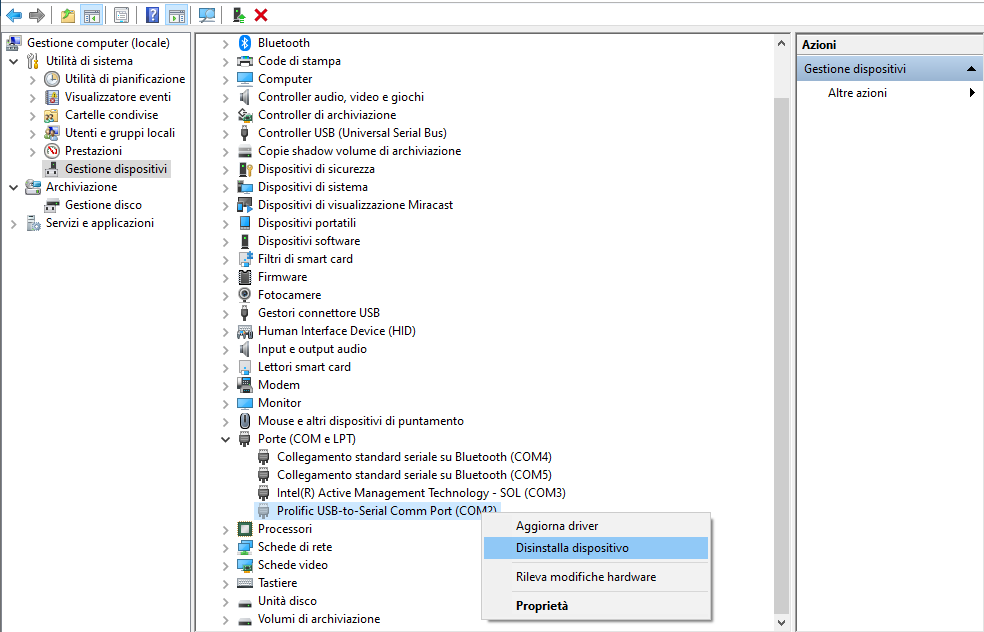Toggle the Show/Hide Console Tree toolbar button

92,15
